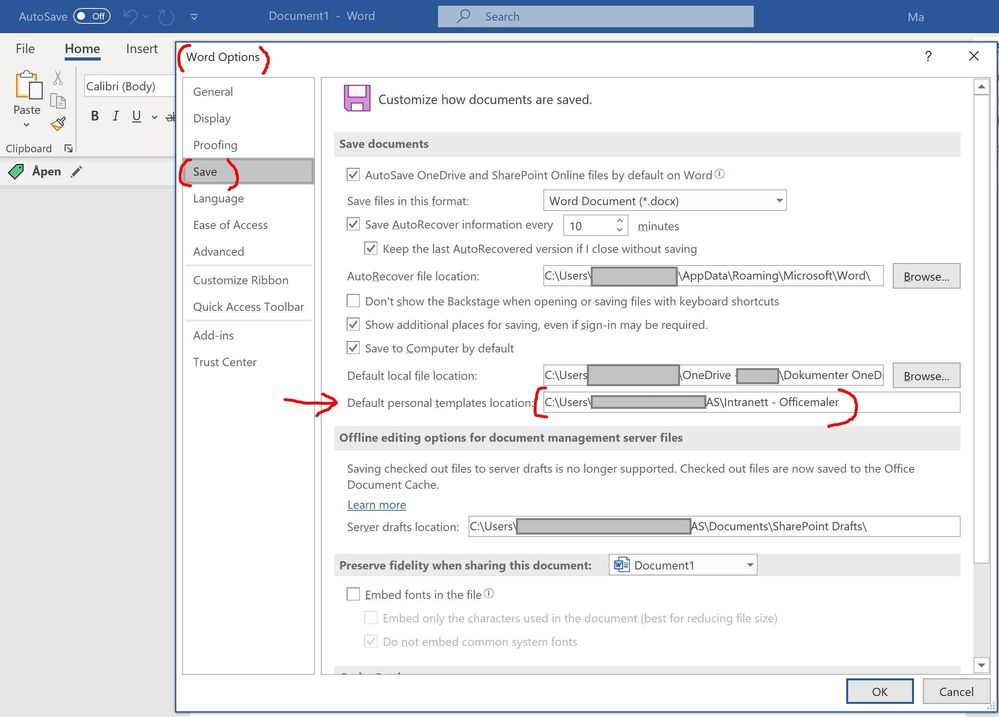Browse for AutoRecover file location
999x717 pixels.
[x=926, y=276]
